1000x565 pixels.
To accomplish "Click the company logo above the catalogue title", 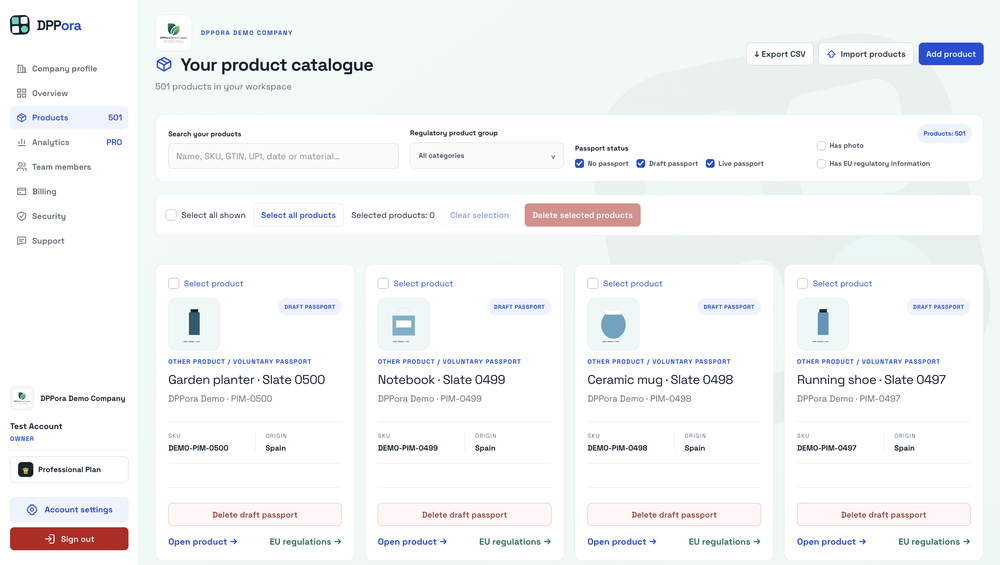I will pos(173,33).
